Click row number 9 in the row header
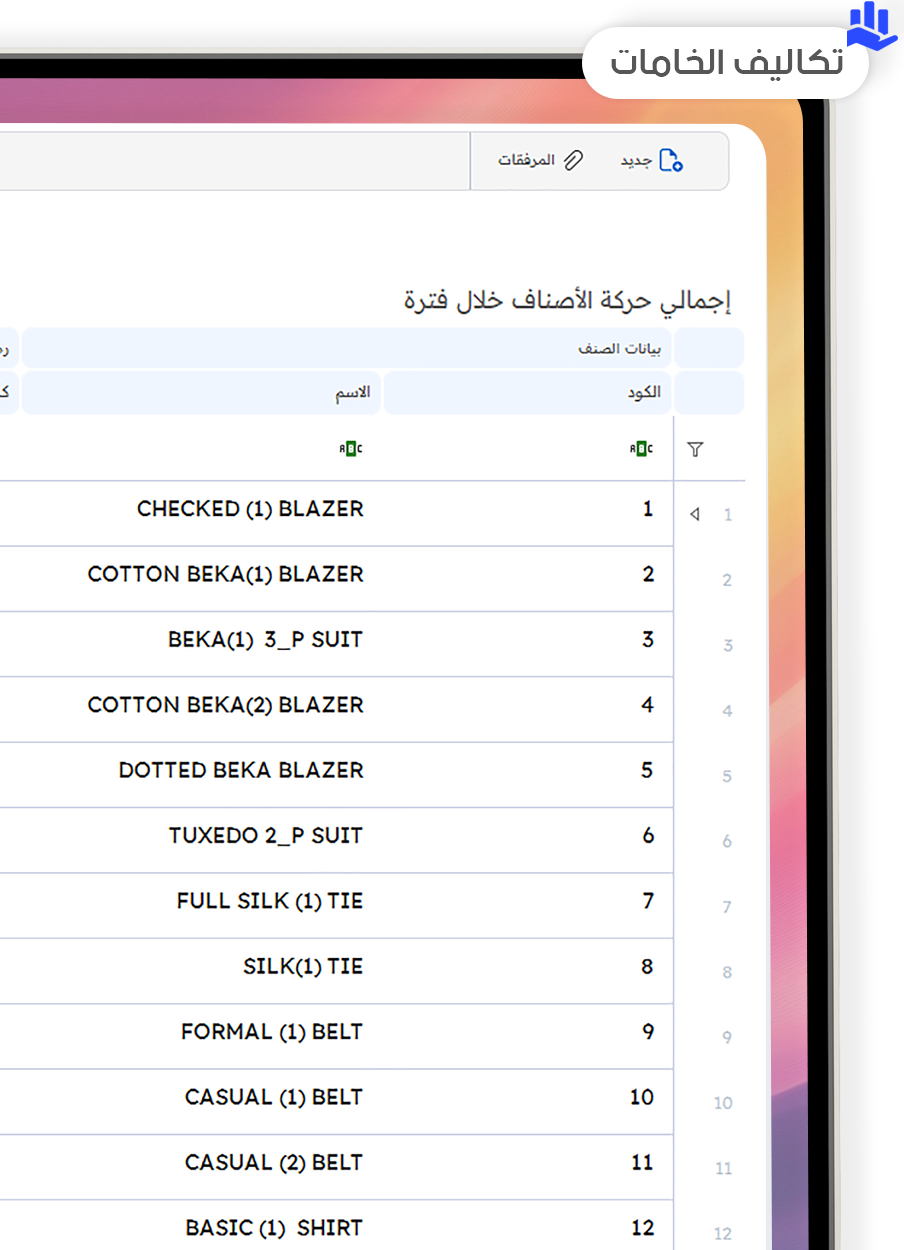Image resolution: width=904 pixels, height=1250 pixels. (727, 1038)
